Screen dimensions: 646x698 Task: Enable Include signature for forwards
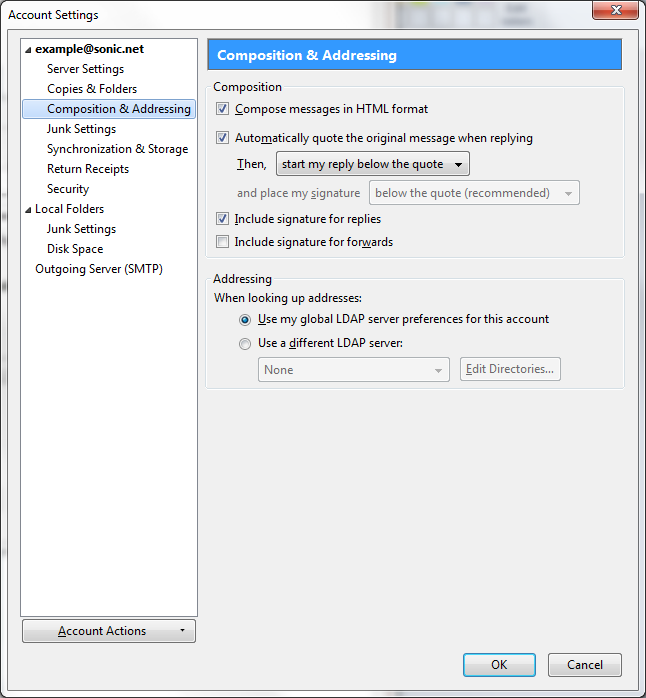222,242
